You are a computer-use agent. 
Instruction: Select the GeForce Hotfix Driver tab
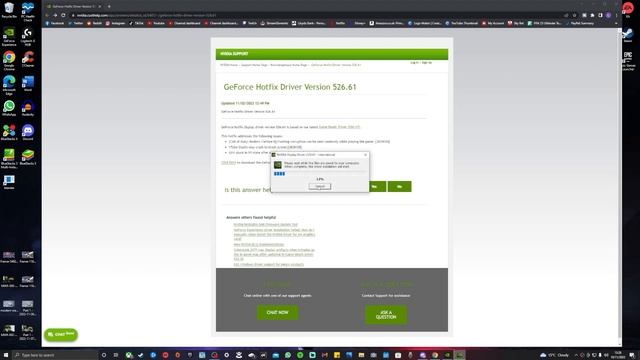73,6
